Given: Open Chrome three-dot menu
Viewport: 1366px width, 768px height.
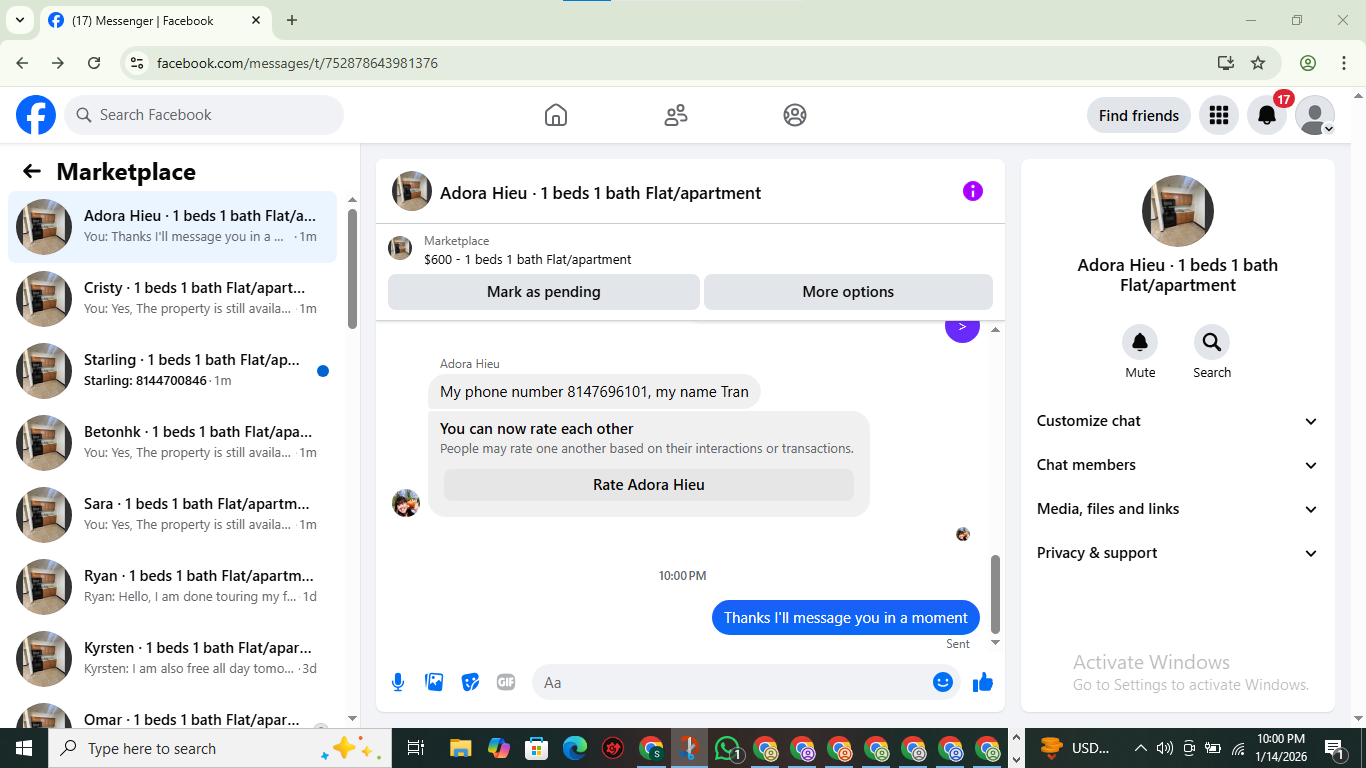Looking at the screenshot, I should pos(1344,63).
